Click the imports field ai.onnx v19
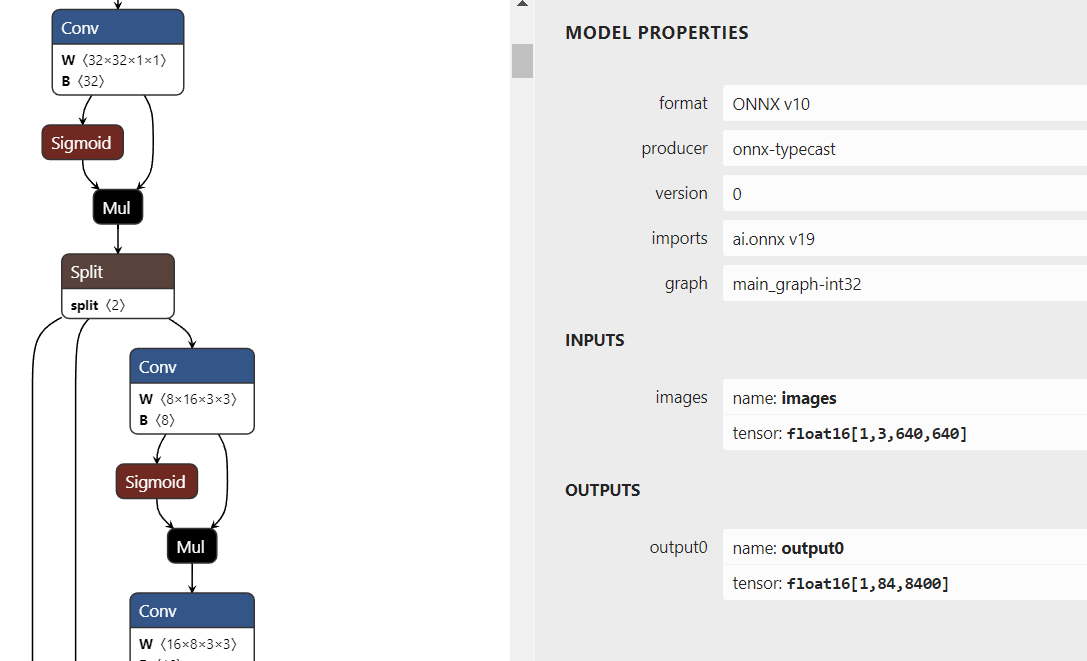Image resolution: width=1087 pixels, height=661 pixels. 904,239
